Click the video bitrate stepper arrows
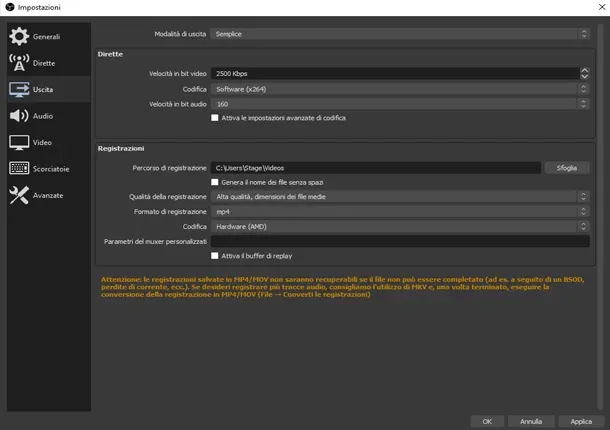 click(x=584, y=74)
